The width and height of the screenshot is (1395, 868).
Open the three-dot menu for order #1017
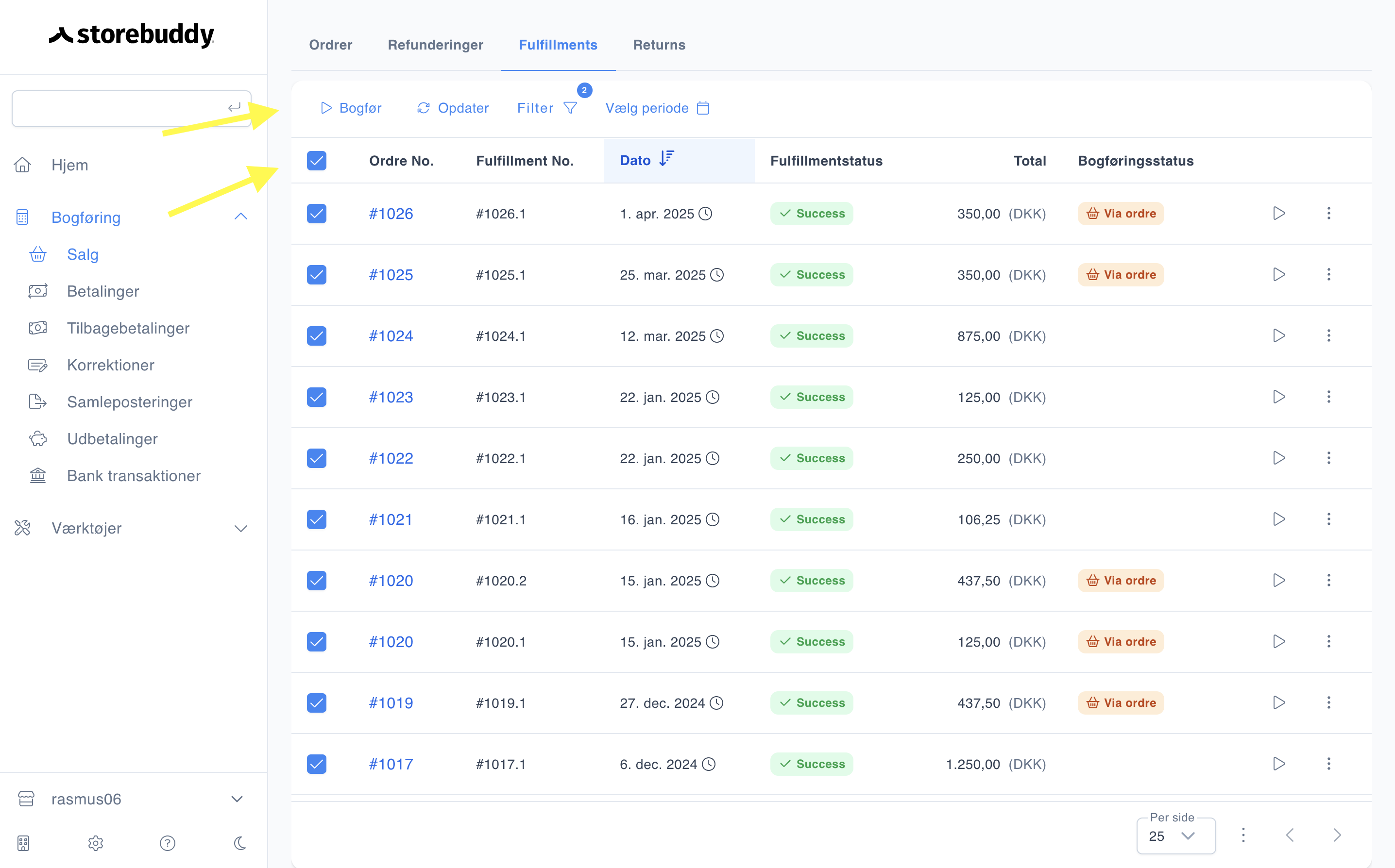click(x=1328, y=764)
